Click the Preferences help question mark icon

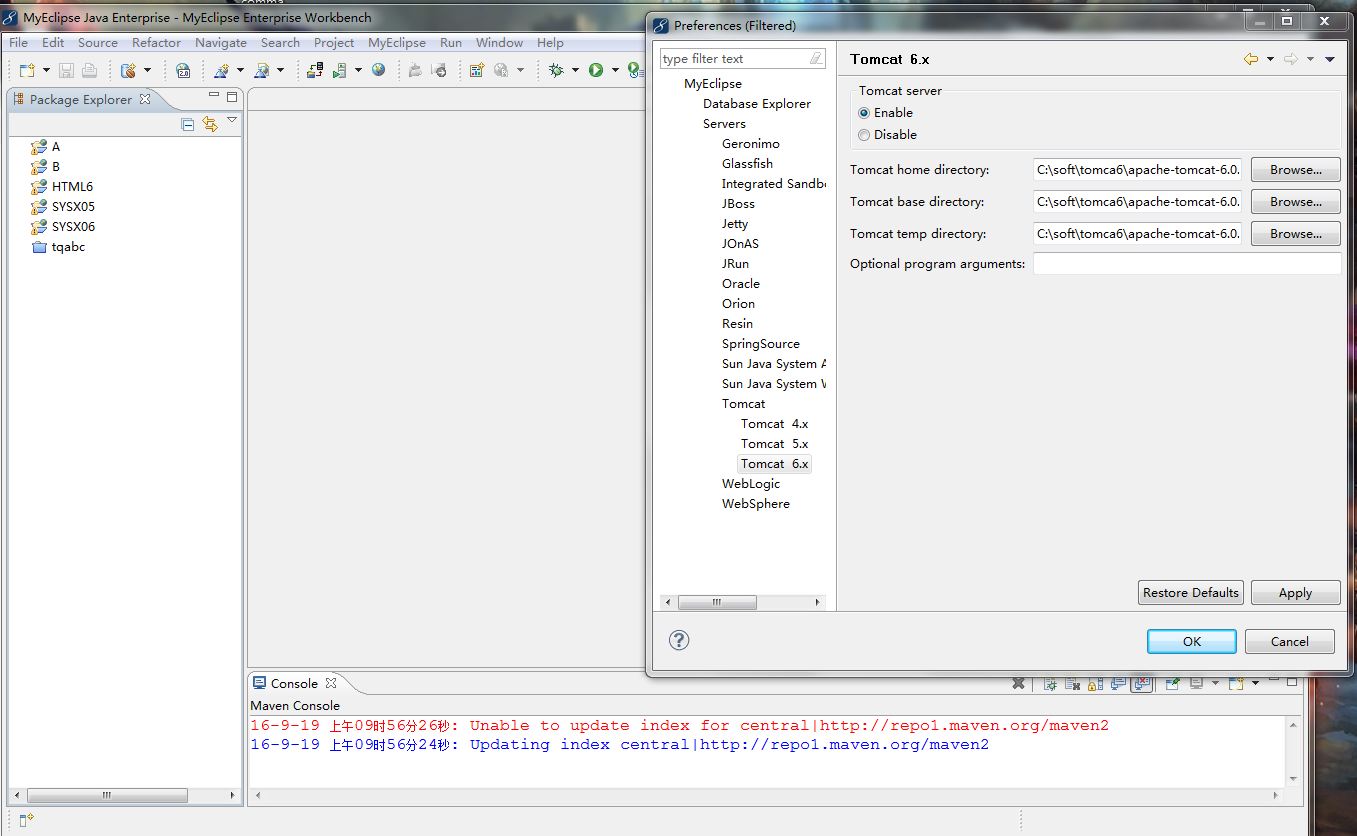679,640
